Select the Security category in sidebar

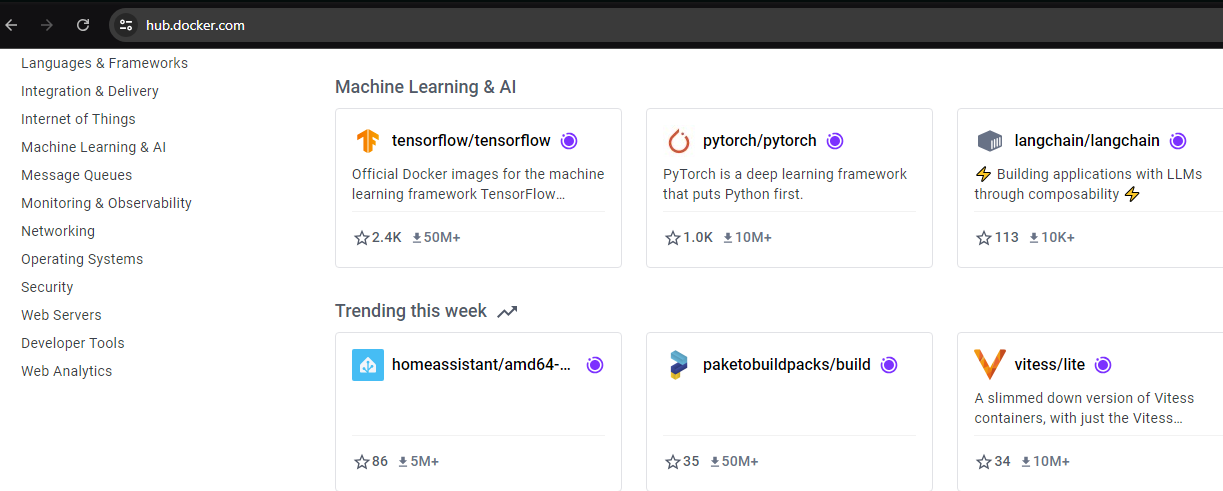tap(47, 287)
